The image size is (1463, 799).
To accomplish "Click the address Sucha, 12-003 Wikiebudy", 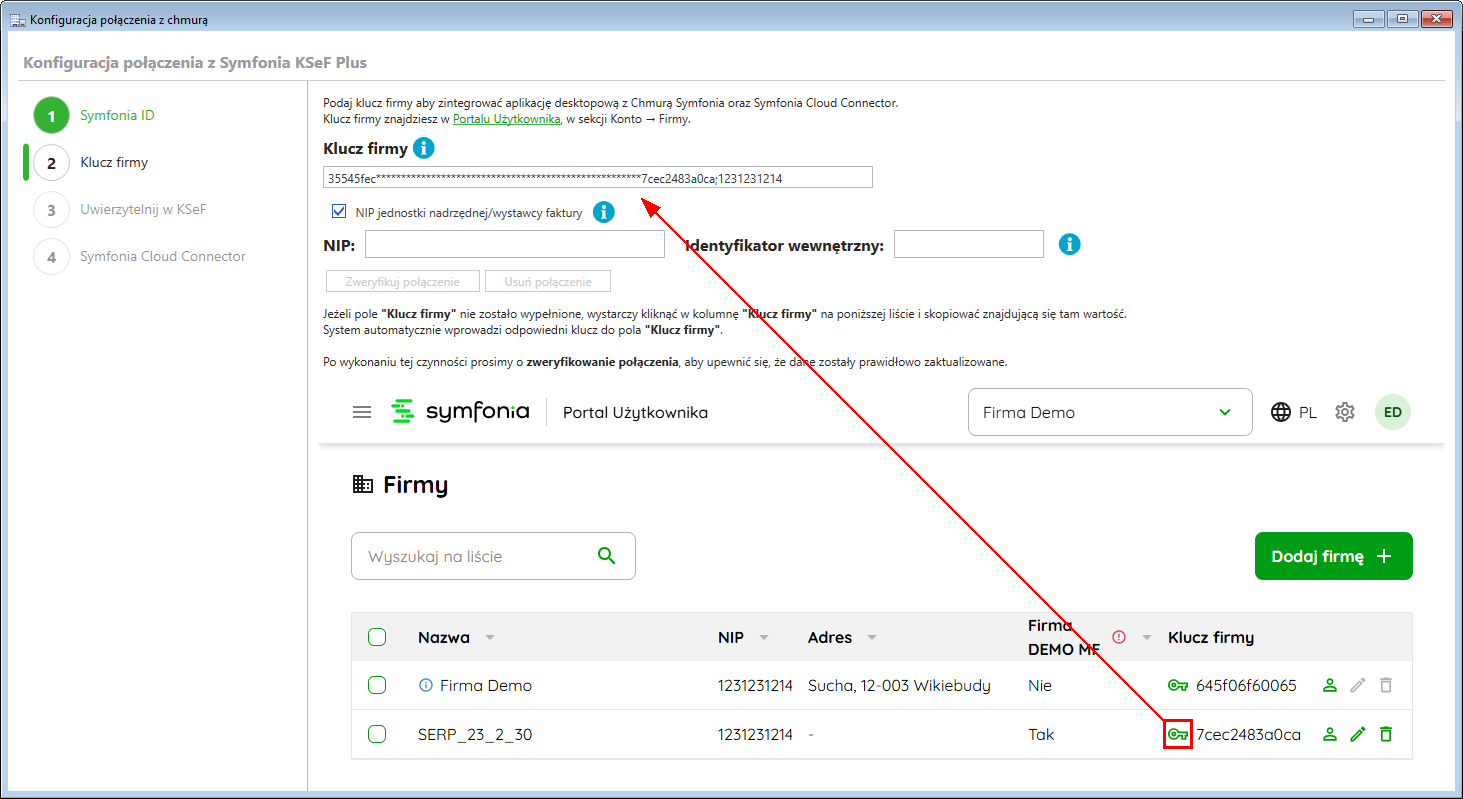I will click(x=899, y=686).
